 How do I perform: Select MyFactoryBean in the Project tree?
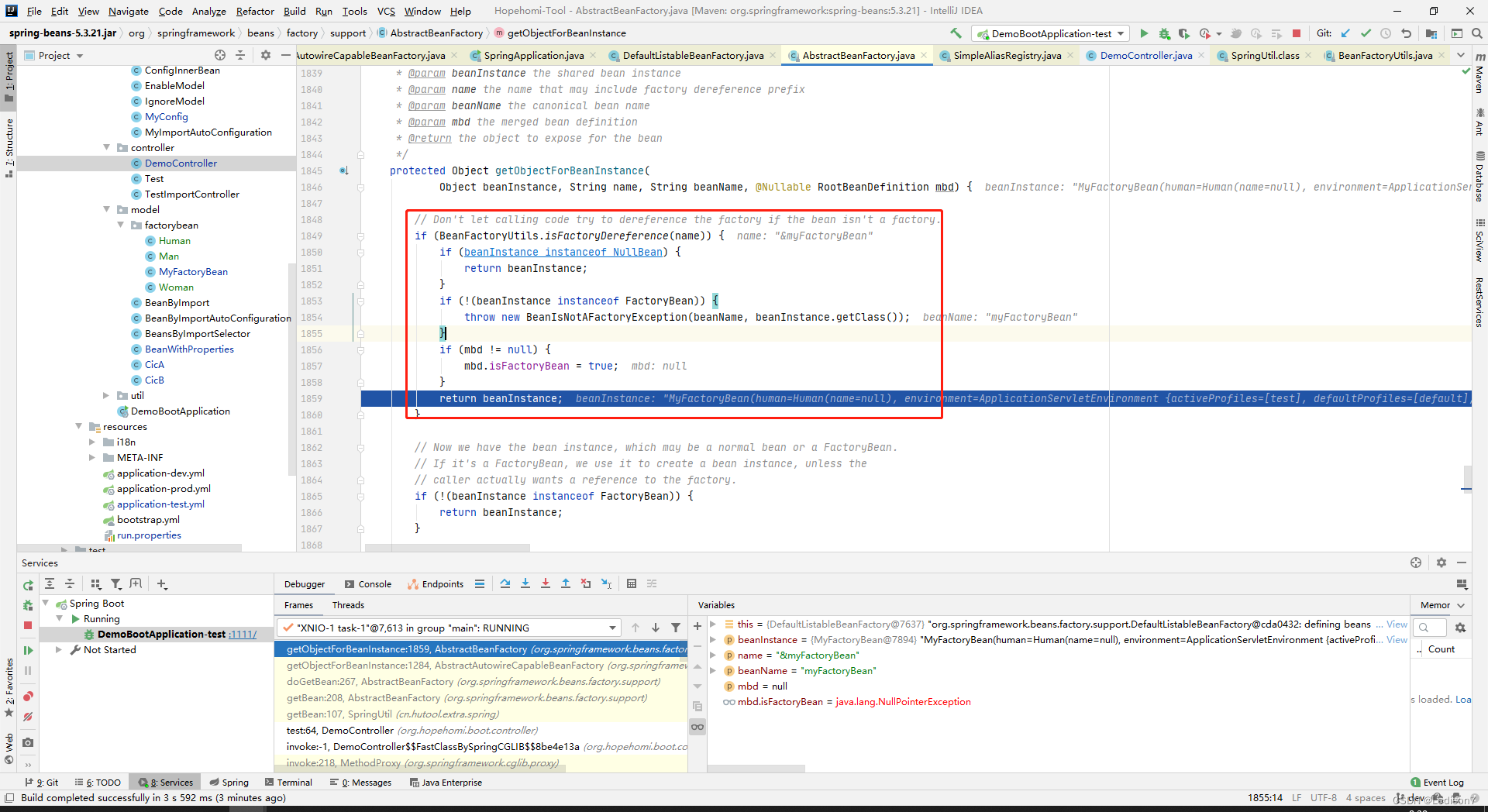pos(193,271)
